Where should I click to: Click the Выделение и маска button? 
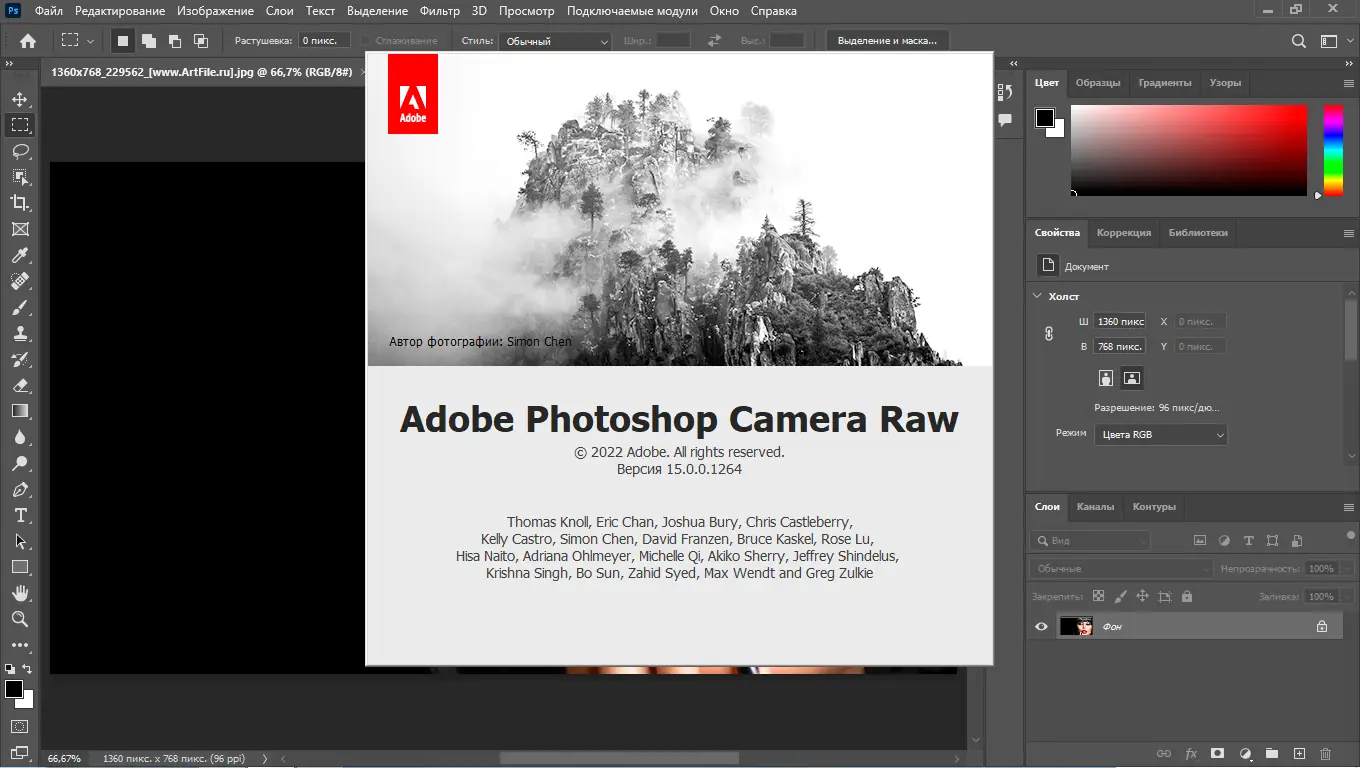(887, 41)
